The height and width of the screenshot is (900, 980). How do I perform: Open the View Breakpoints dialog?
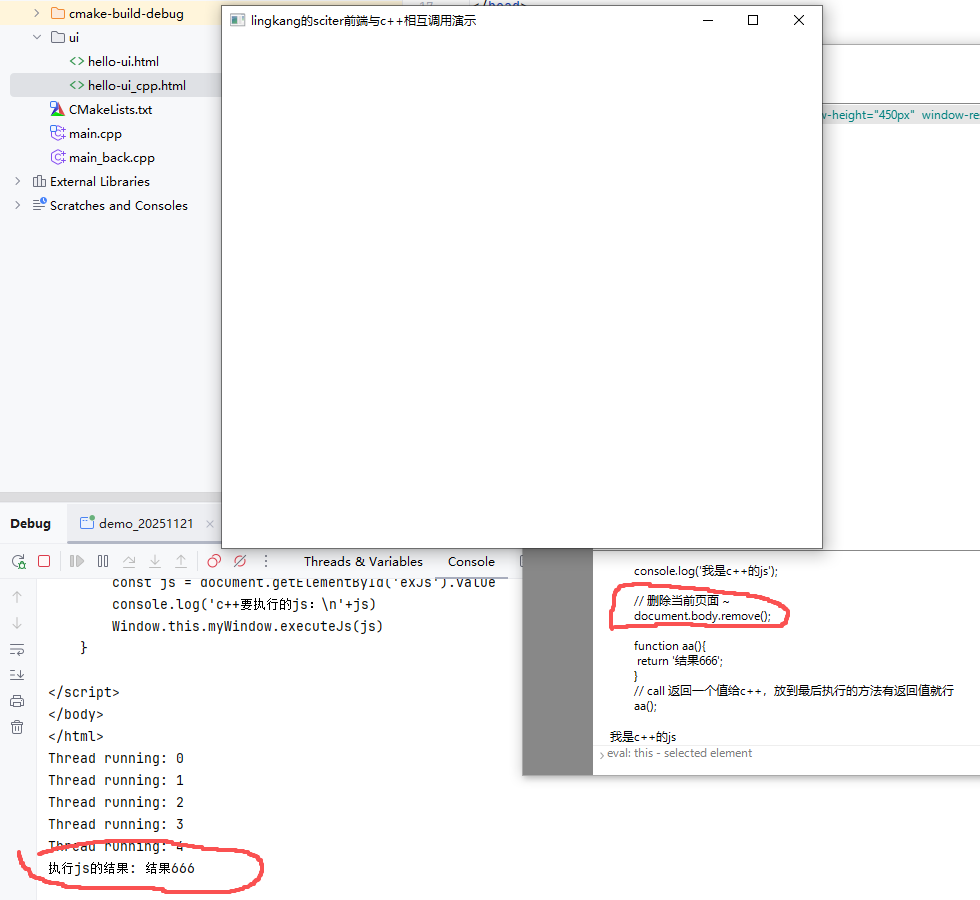(x=214, y=561)
